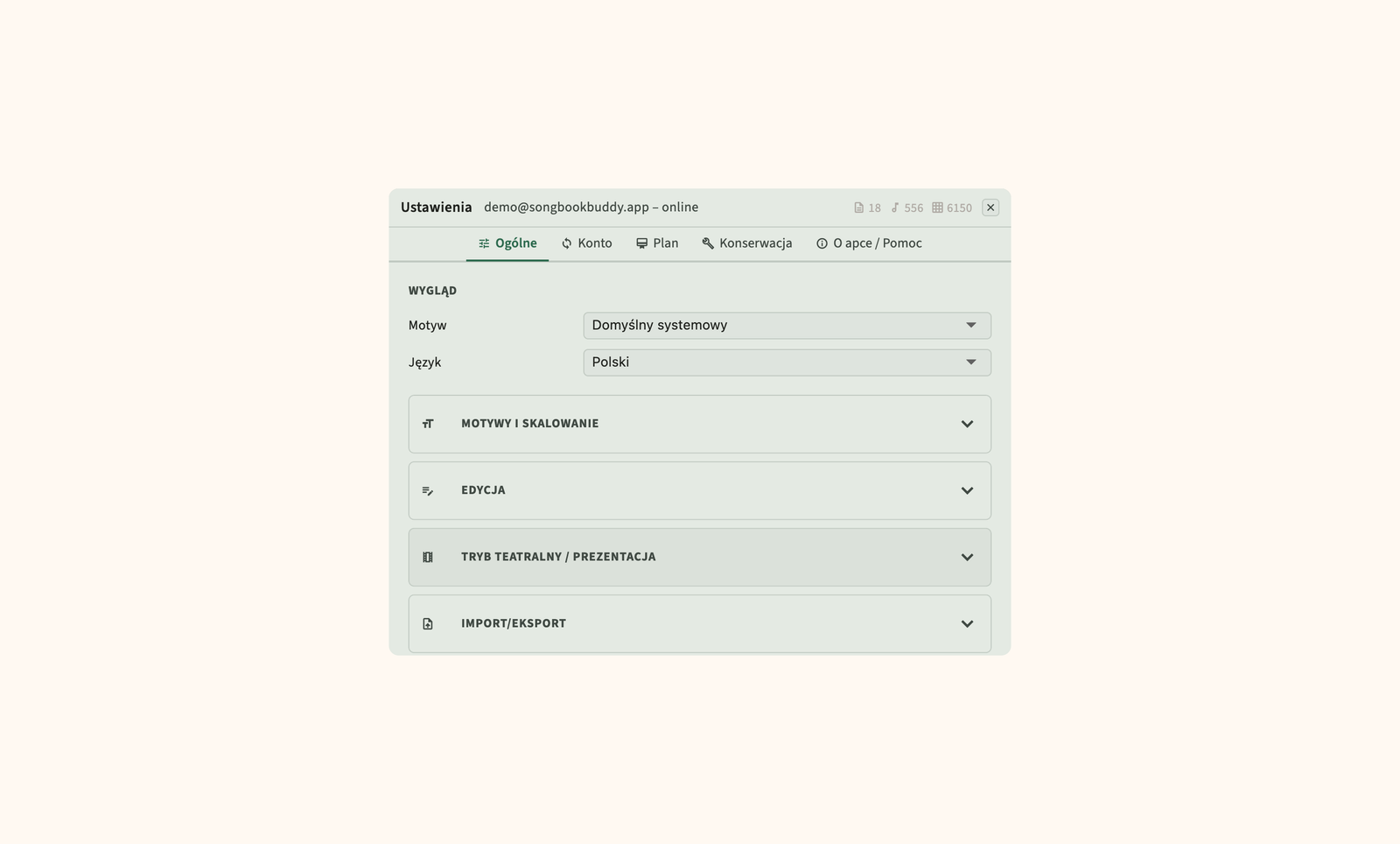Open the Język dropdown showing Polski
This screenshot has height=844, width=1400.
click(787, 362)
